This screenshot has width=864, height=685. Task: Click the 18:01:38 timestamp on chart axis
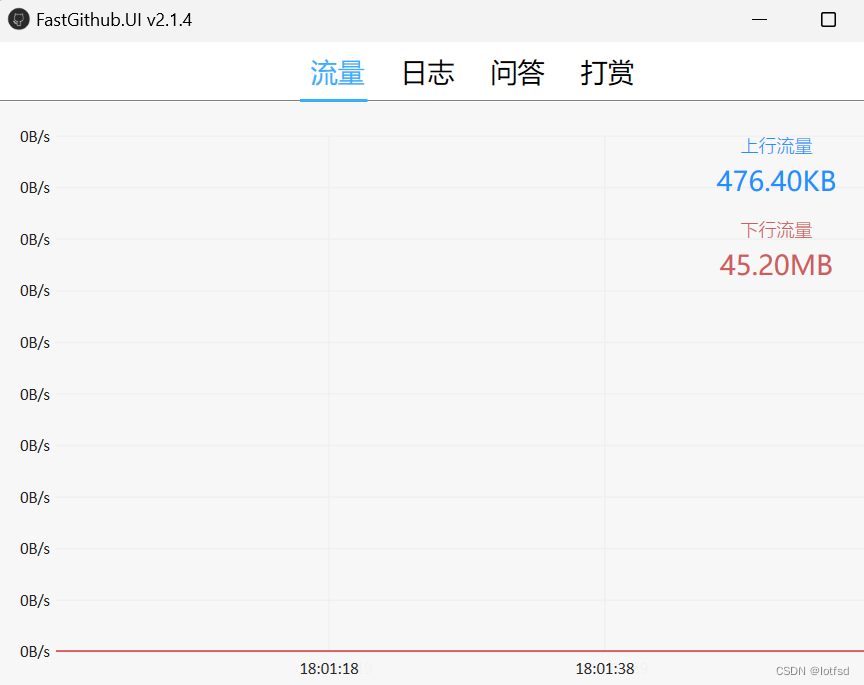pyautogui.click(x=605, y=668)
